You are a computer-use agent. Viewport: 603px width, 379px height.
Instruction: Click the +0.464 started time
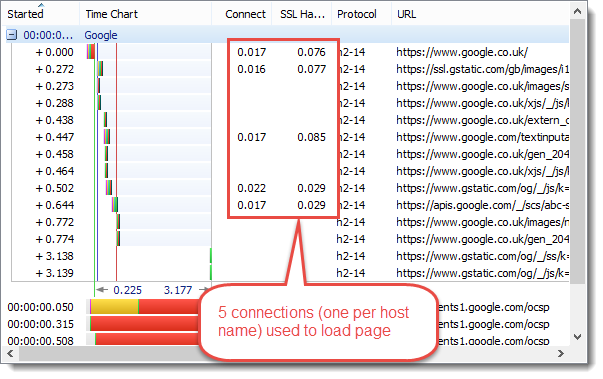click(x=54, y=171)
